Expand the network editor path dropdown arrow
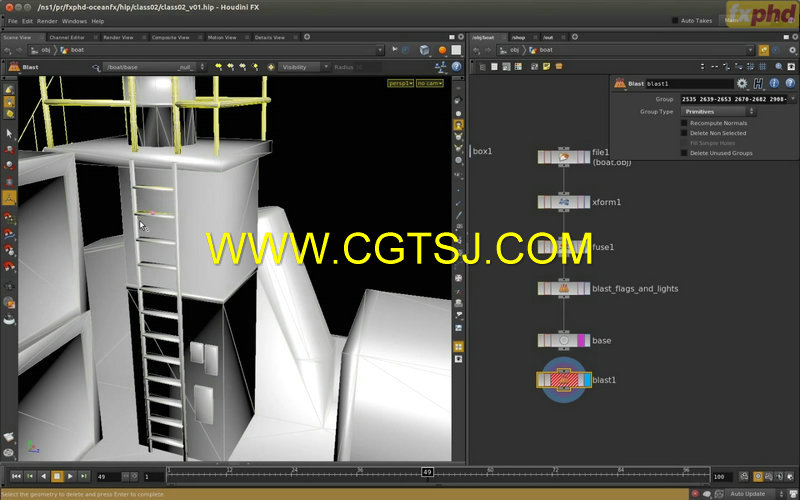This screenshot has height=500, width=800. click(x=750, y=50)
